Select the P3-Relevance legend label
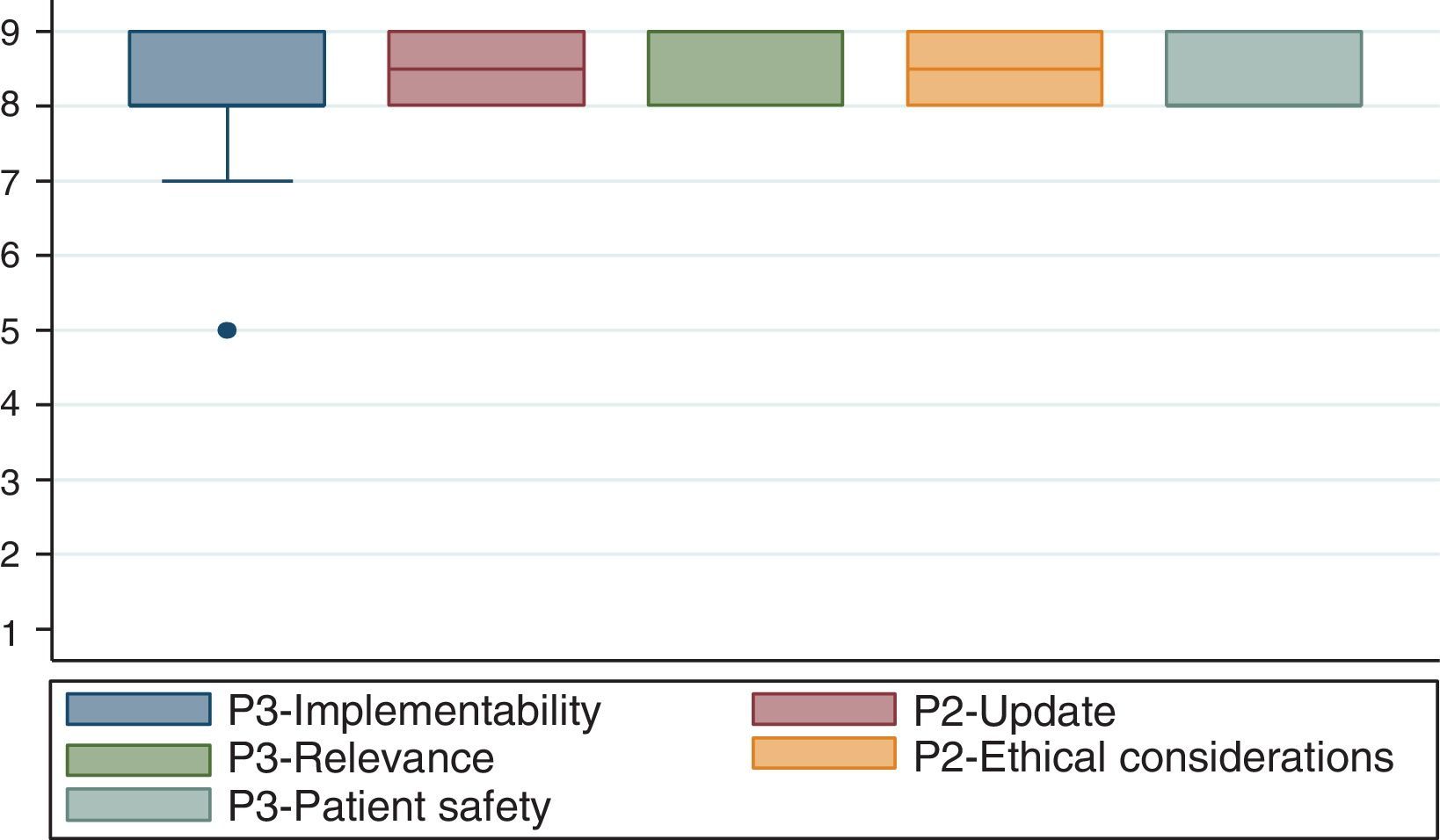Screen dimensions: 1440x840 tap(361, 758)
